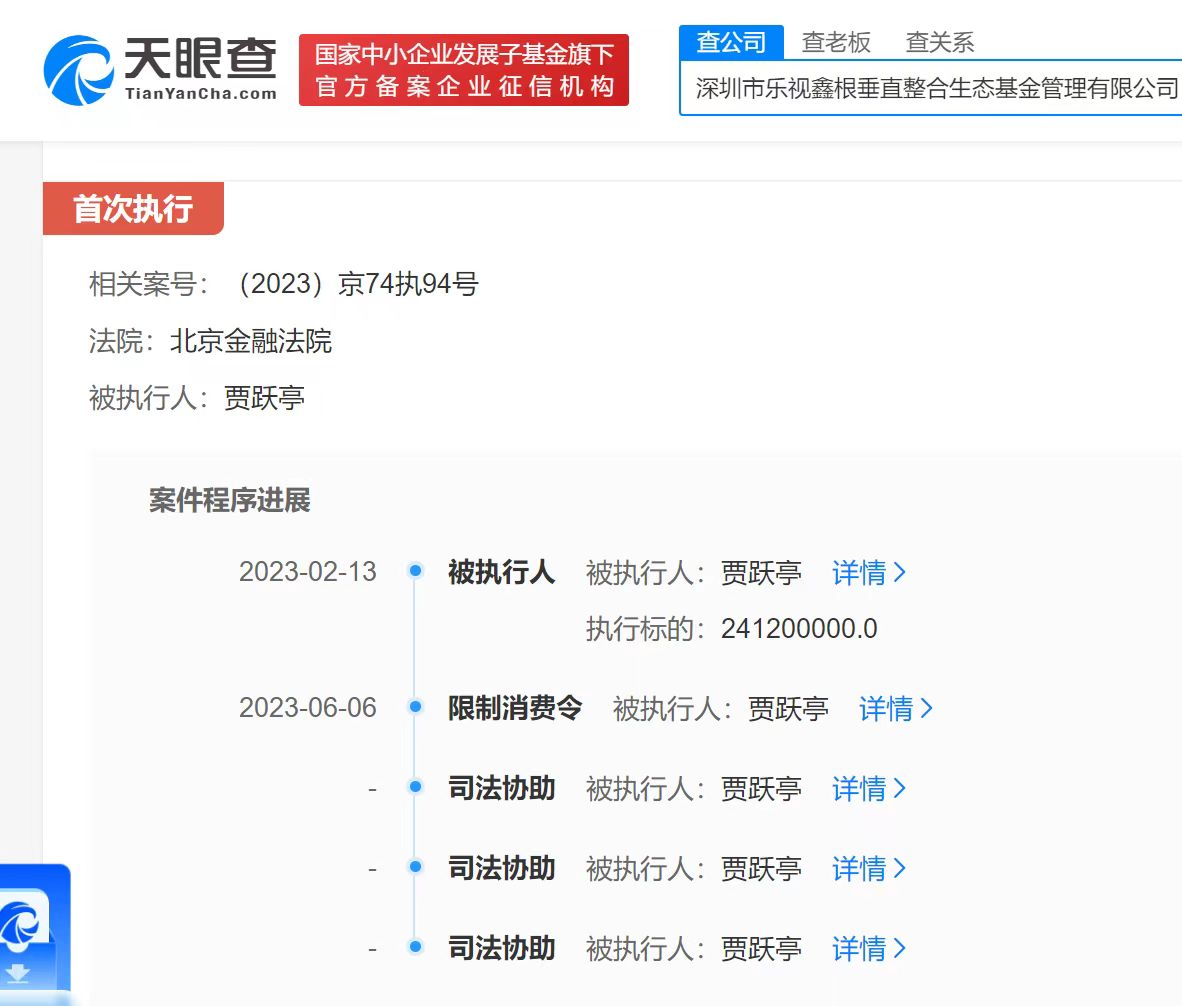The image size is (1182, 1006).
Task: Select the 查公司 tab
Action: [731, 42]
